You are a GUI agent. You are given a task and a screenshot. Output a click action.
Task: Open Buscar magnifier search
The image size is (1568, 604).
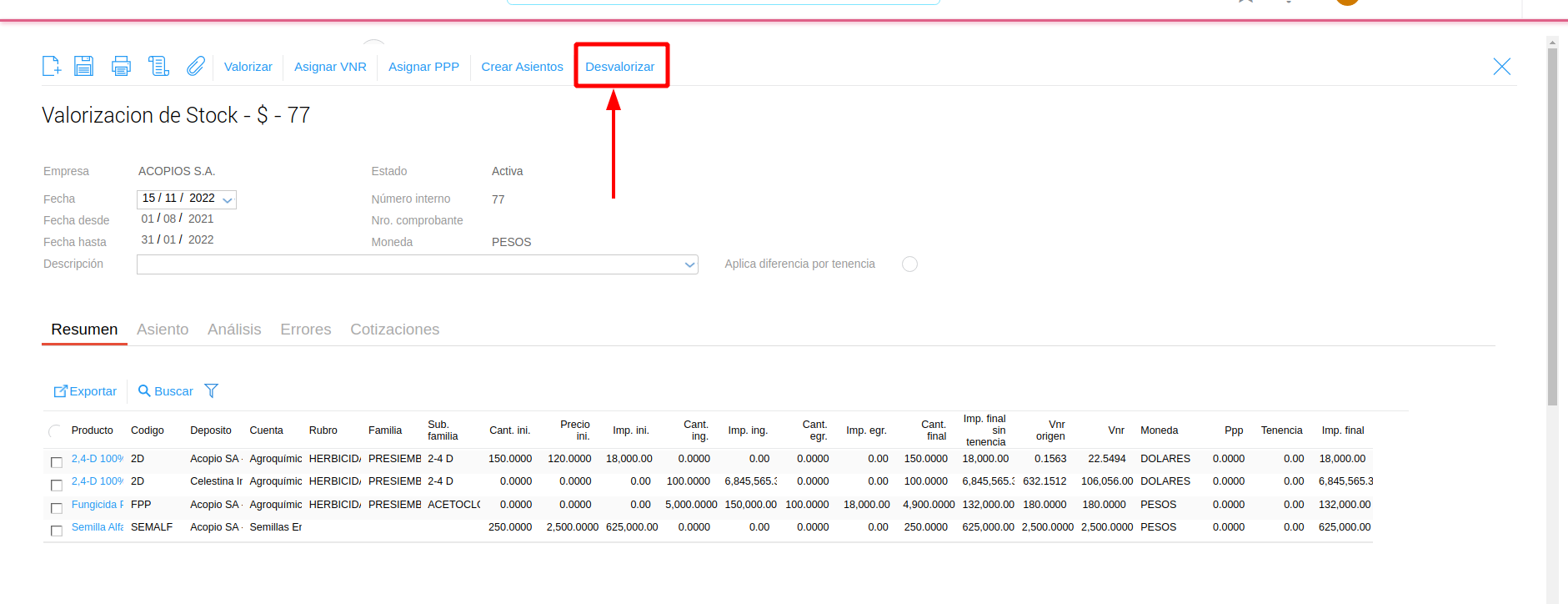pos(165,391)
